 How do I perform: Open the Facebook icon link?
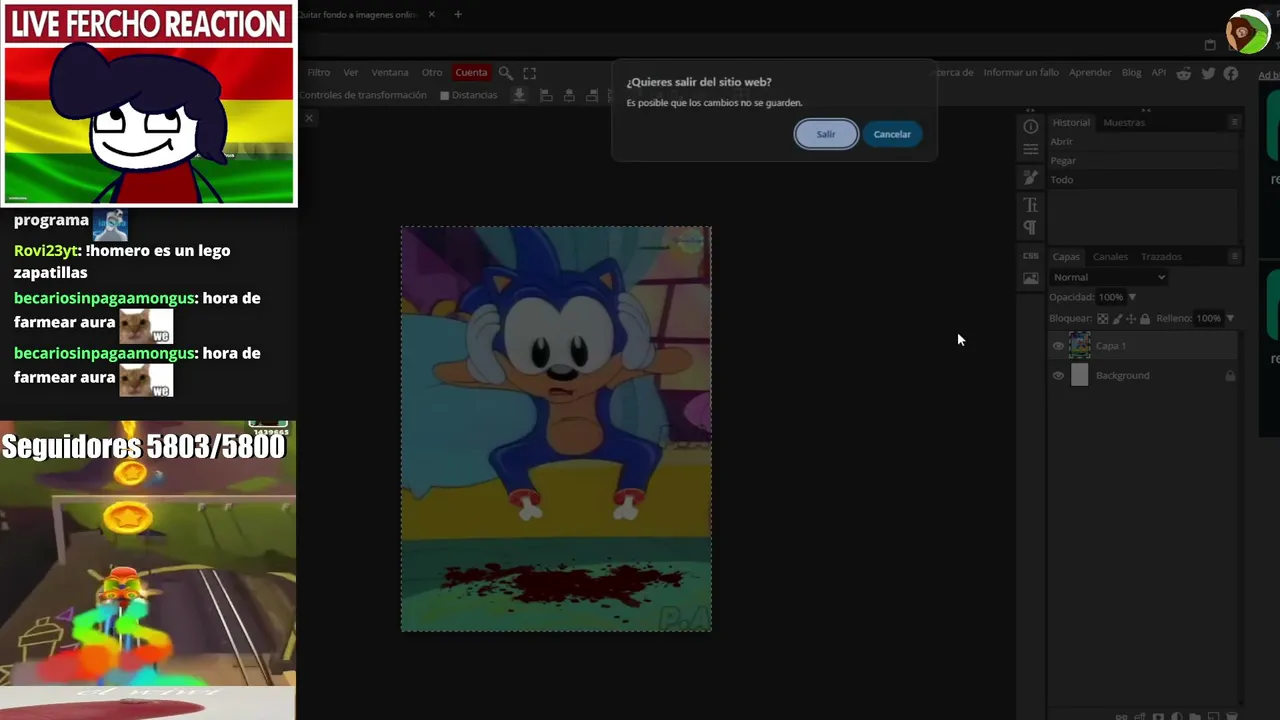tap(1231, 73)
